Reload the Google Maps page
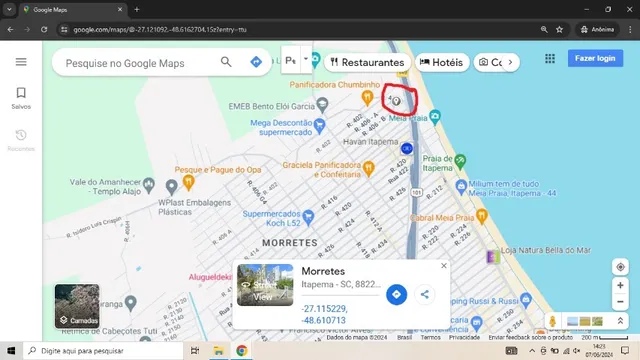The image size is (640, 360). (x=44, y=29)
